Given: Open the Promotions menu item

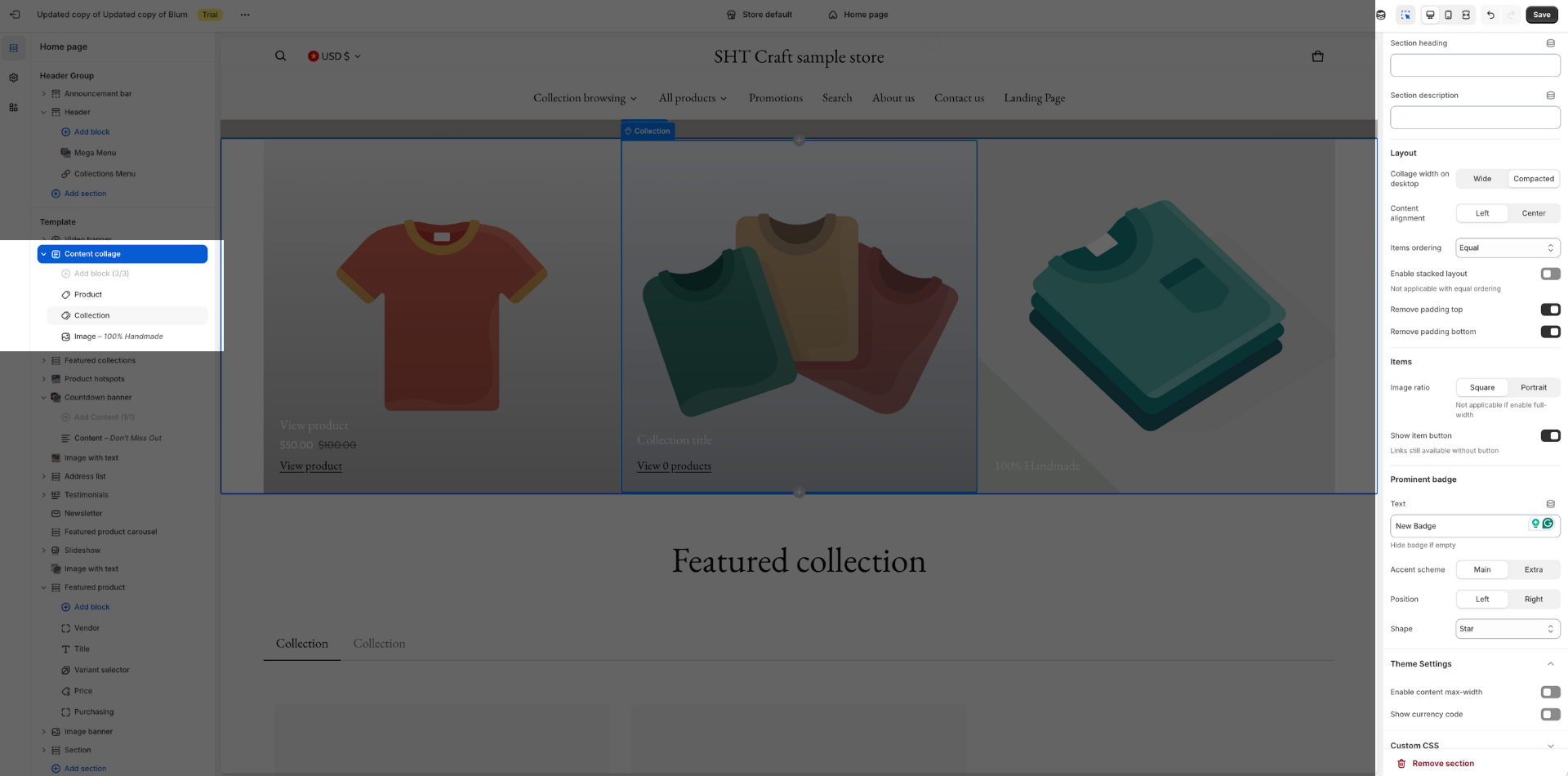Looking at the screenshot, I should [775, 98].
